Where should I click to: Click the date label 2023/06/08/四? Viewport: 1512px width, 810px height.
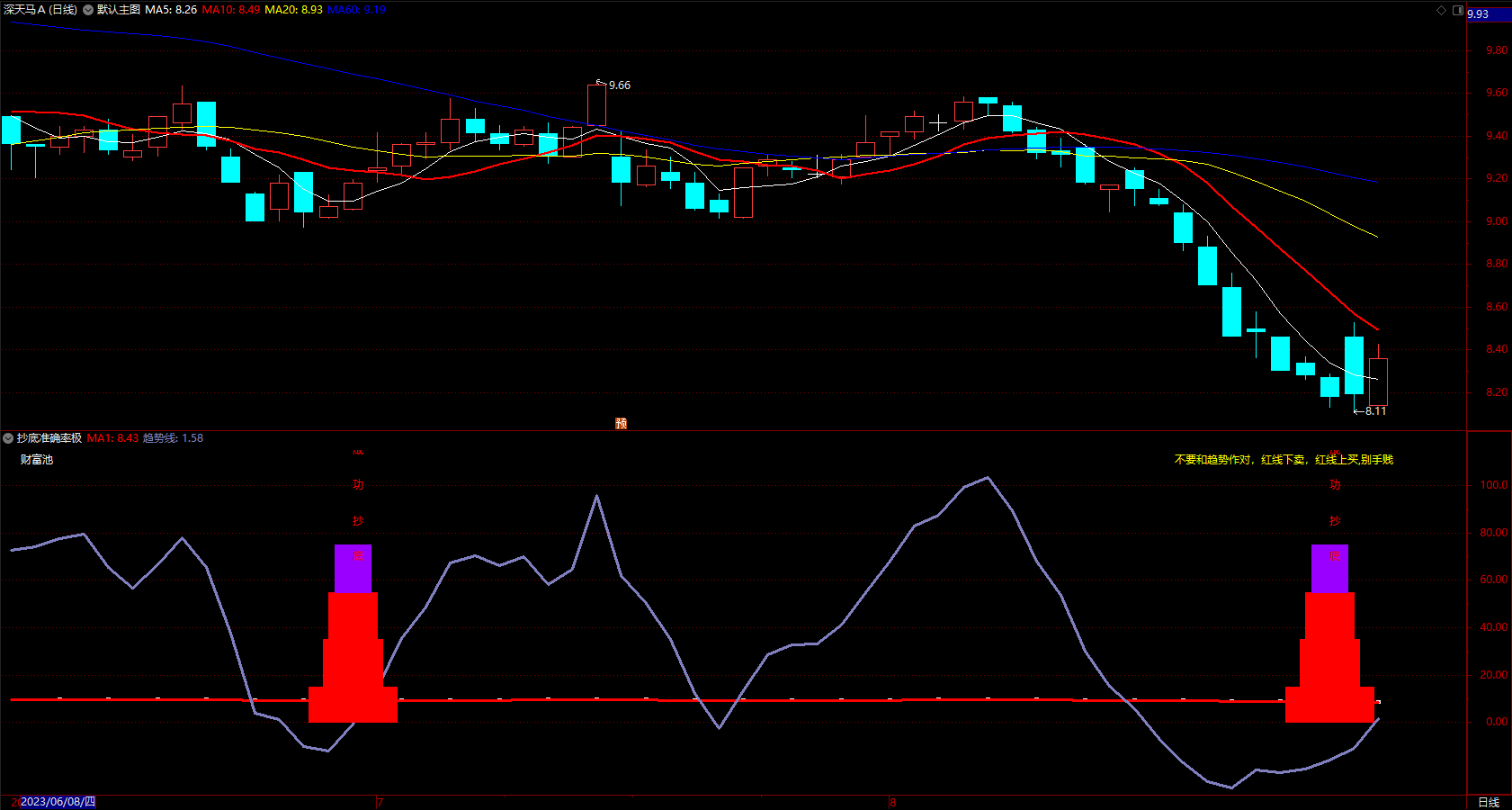pyautogui.click(x=58, y=802)
